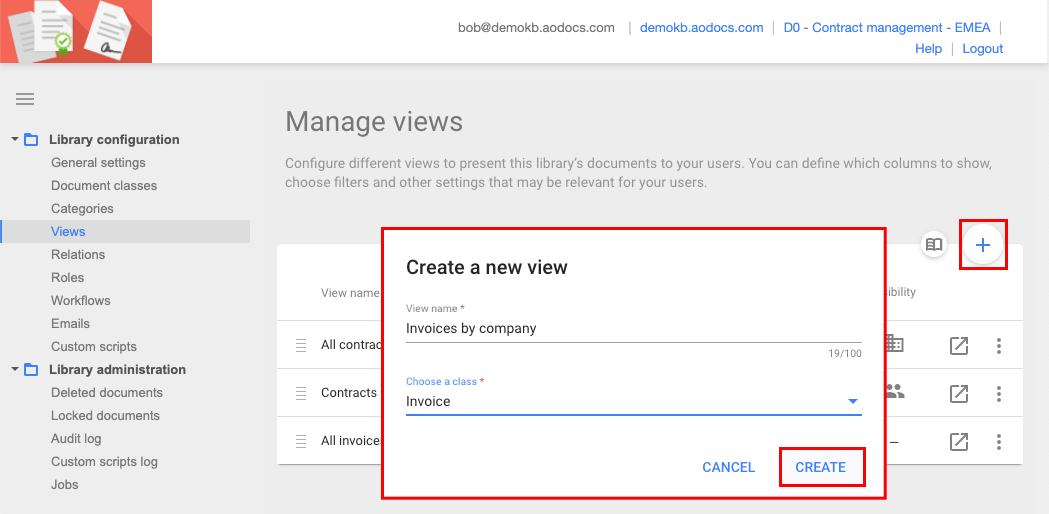Collapse the Library administration section
1049x514 pixels.
coord(15,370)
